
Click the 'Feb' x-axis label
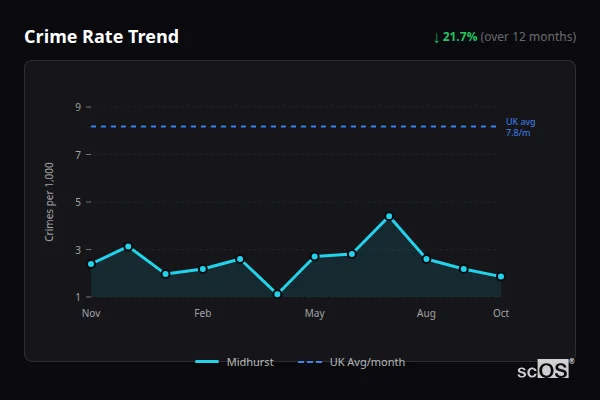pos(202,313)
